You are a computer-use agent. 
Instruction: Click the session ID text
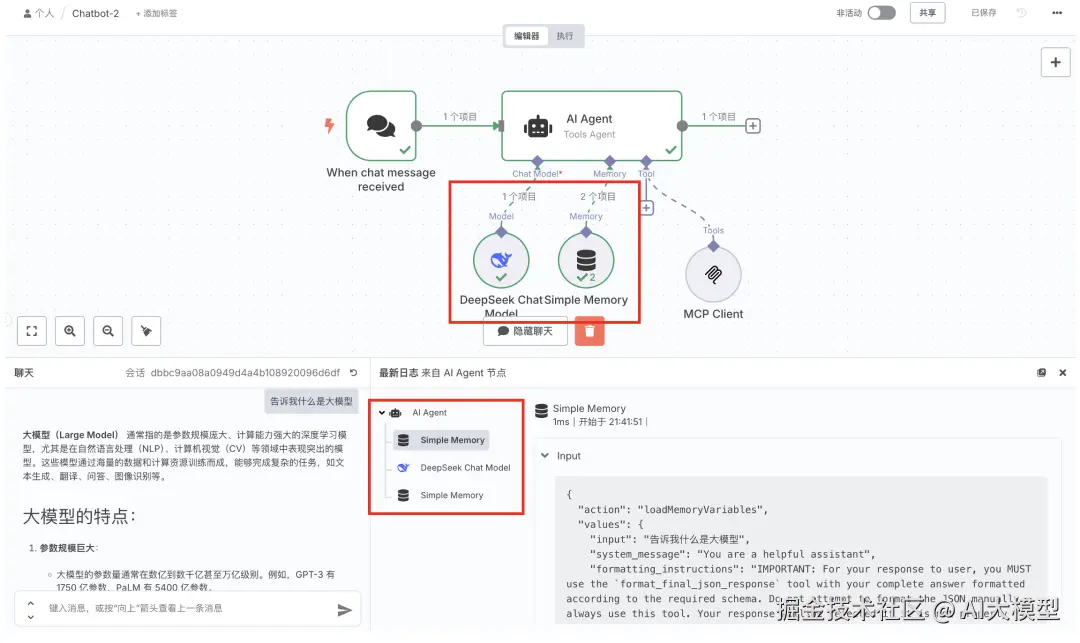245,372
